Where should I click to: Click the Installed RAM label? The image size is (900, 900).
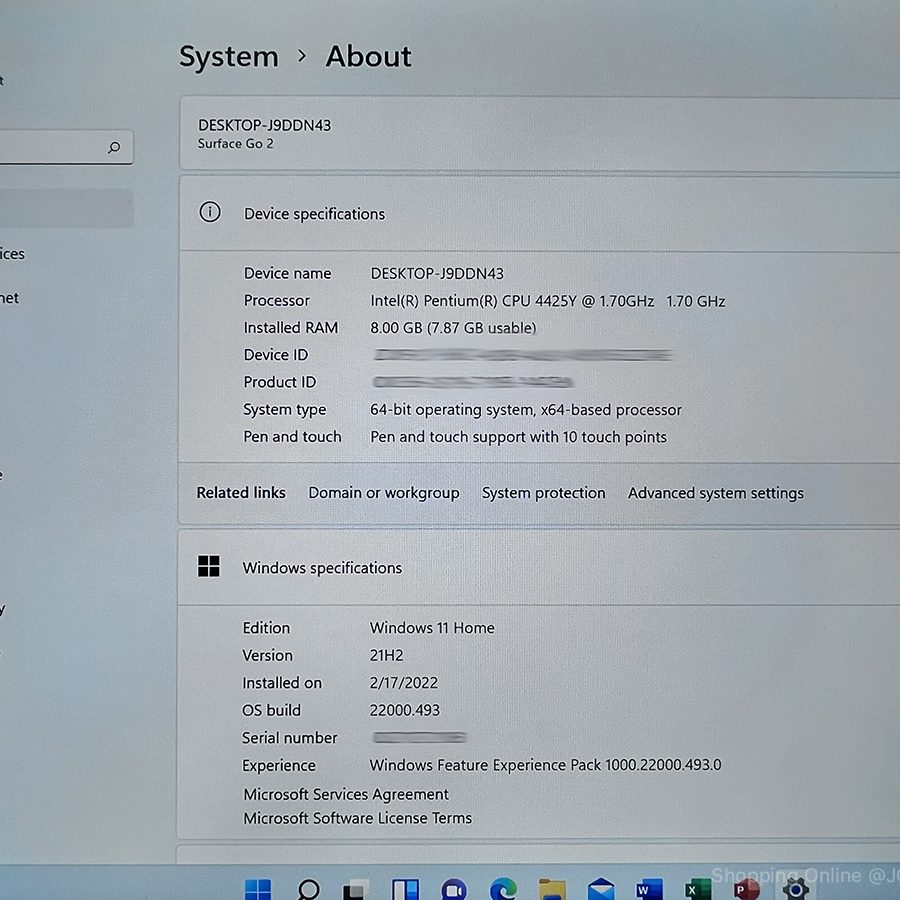click(x=291, y=328)
